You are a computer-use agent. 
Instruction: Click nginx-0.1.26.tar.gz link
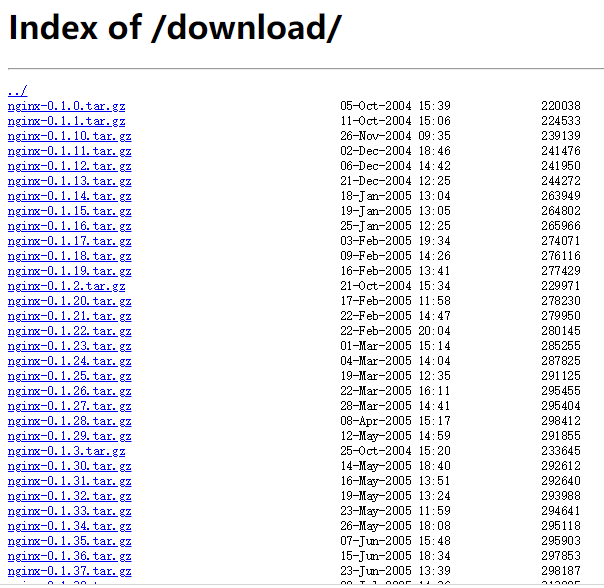point(69,391)
